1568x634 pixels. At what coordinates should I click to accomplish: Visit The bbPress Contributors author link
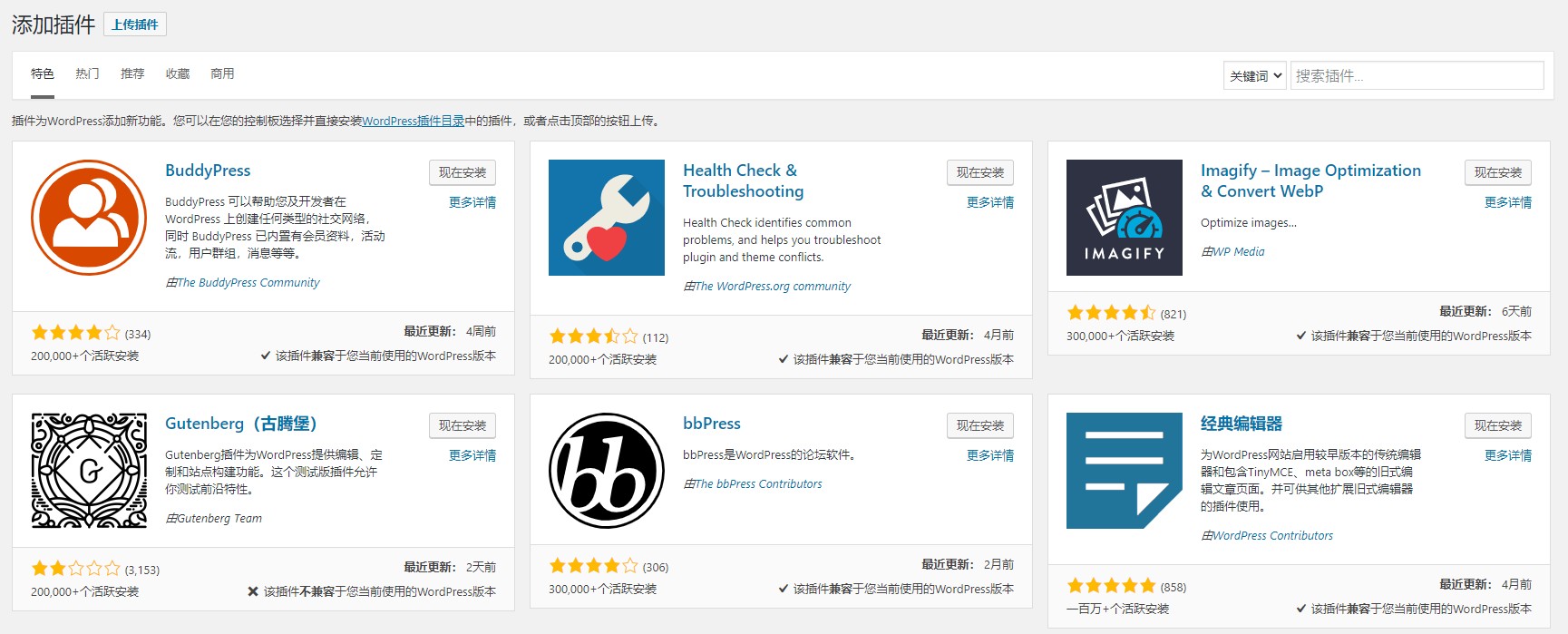(x=758, y=484)
